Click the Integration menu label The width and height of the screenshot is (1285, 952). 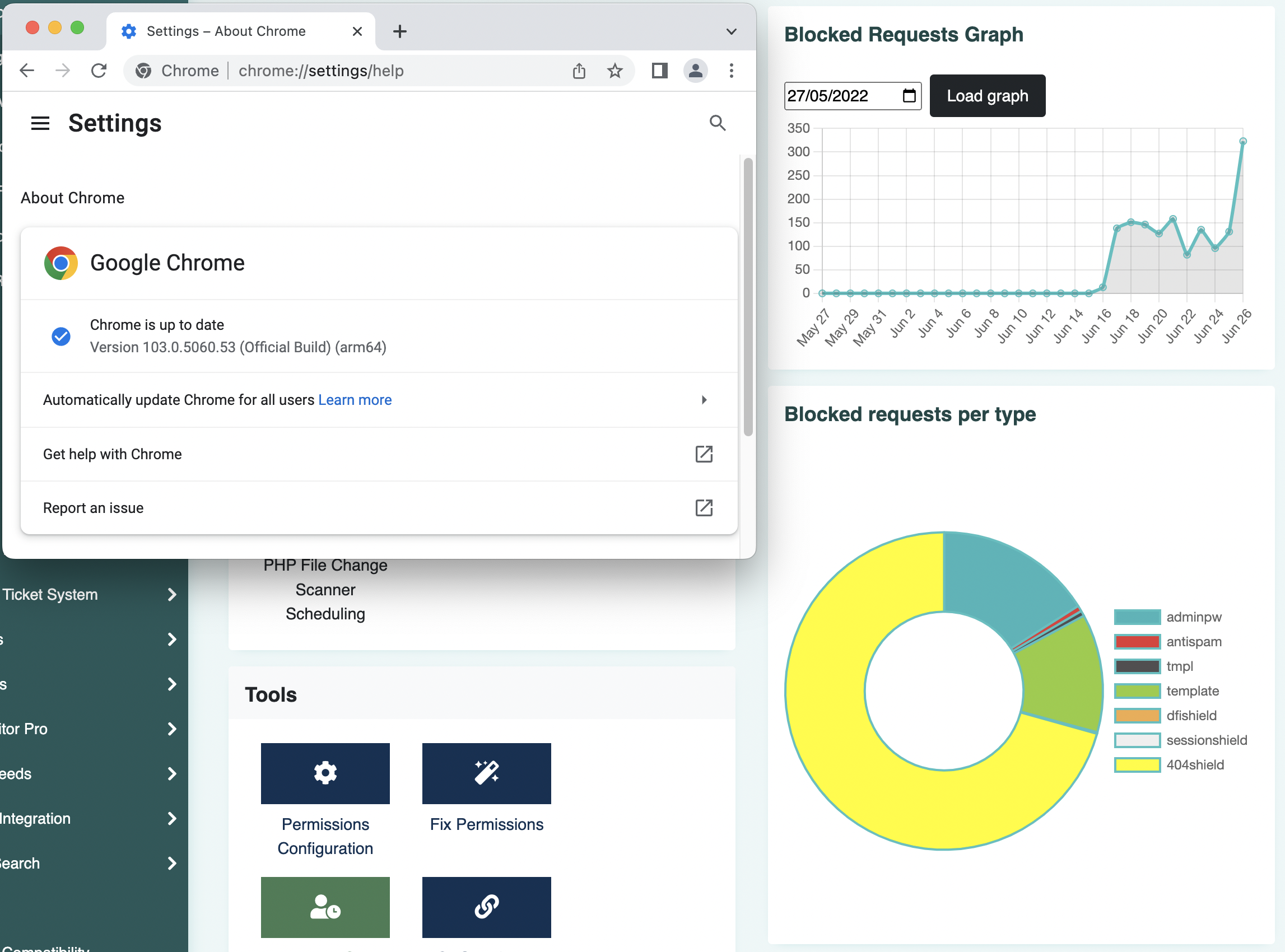coord(35,818)
